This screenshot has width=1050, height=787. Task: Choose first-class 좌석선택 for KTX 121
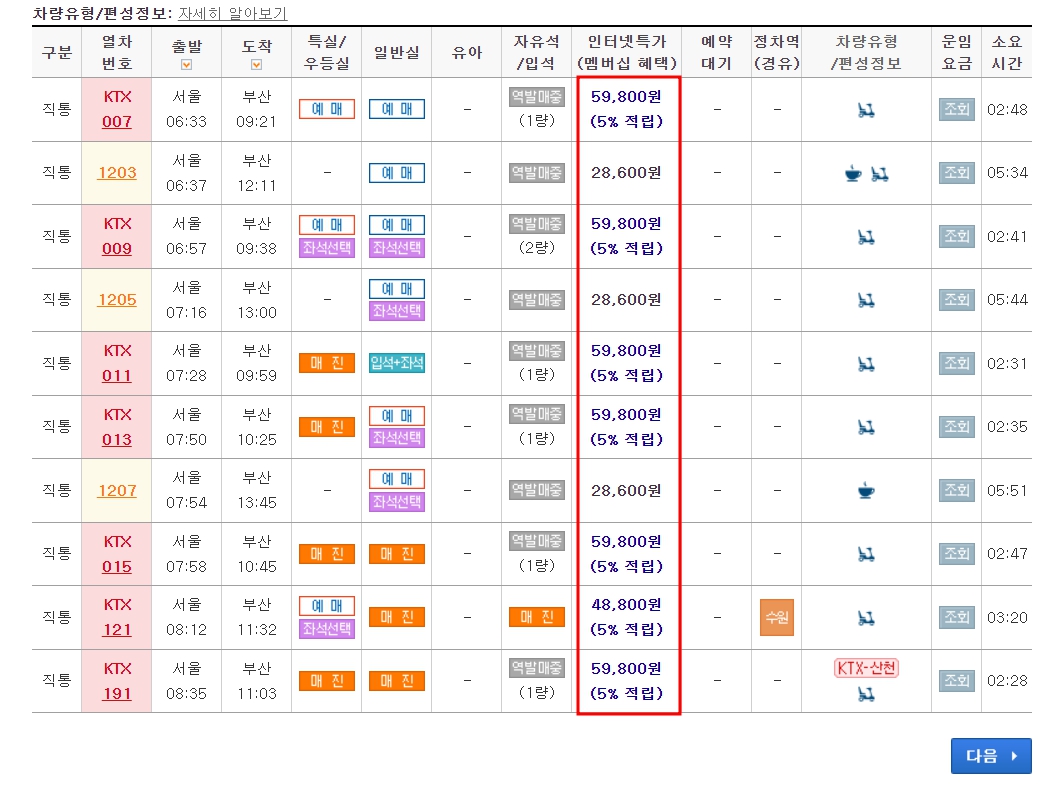pyautogui.click(x=327, y=629)
